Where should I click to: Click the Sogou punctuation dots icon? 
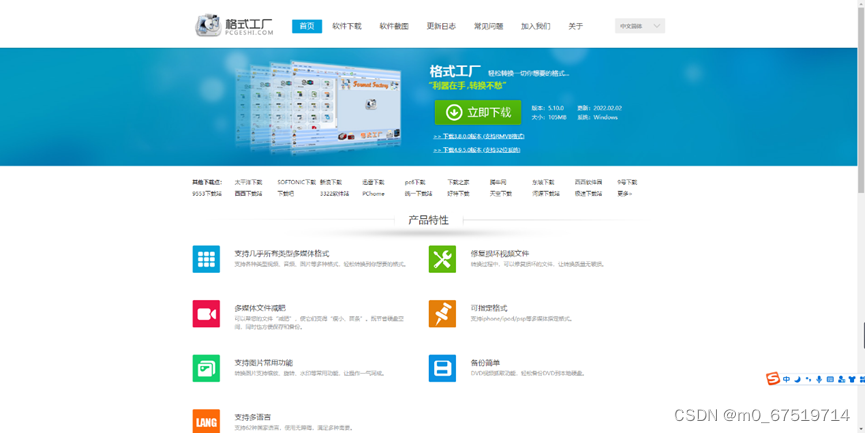coord(808,379)
